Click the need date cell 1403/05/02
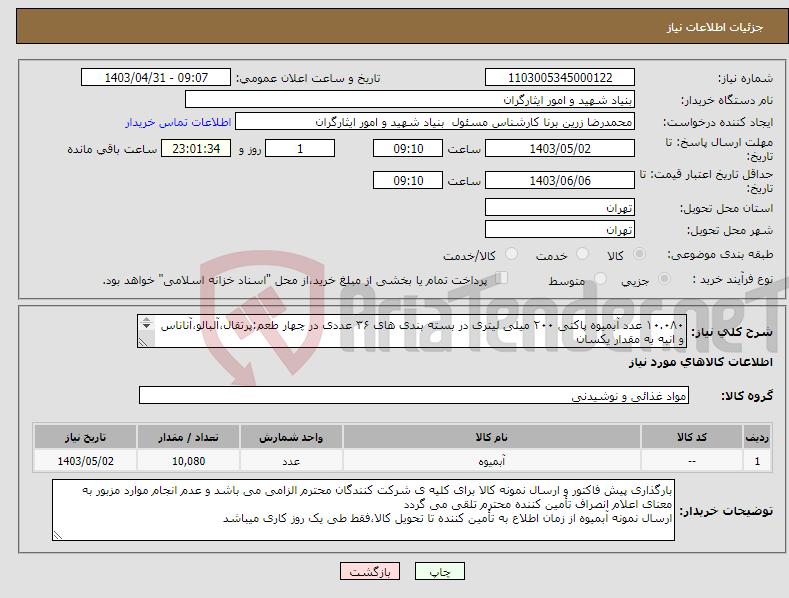789x598 pixels. [86, 461]
